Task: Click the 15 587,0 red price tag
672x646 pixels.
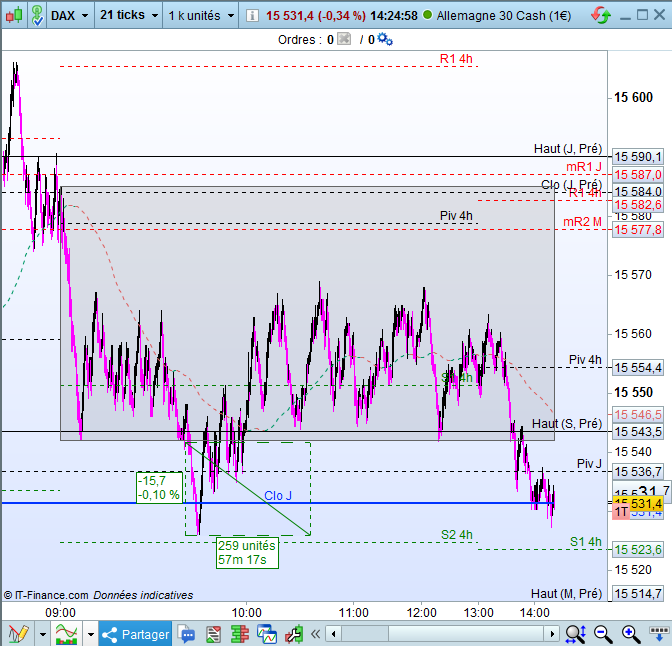Action: pos(638,175)
